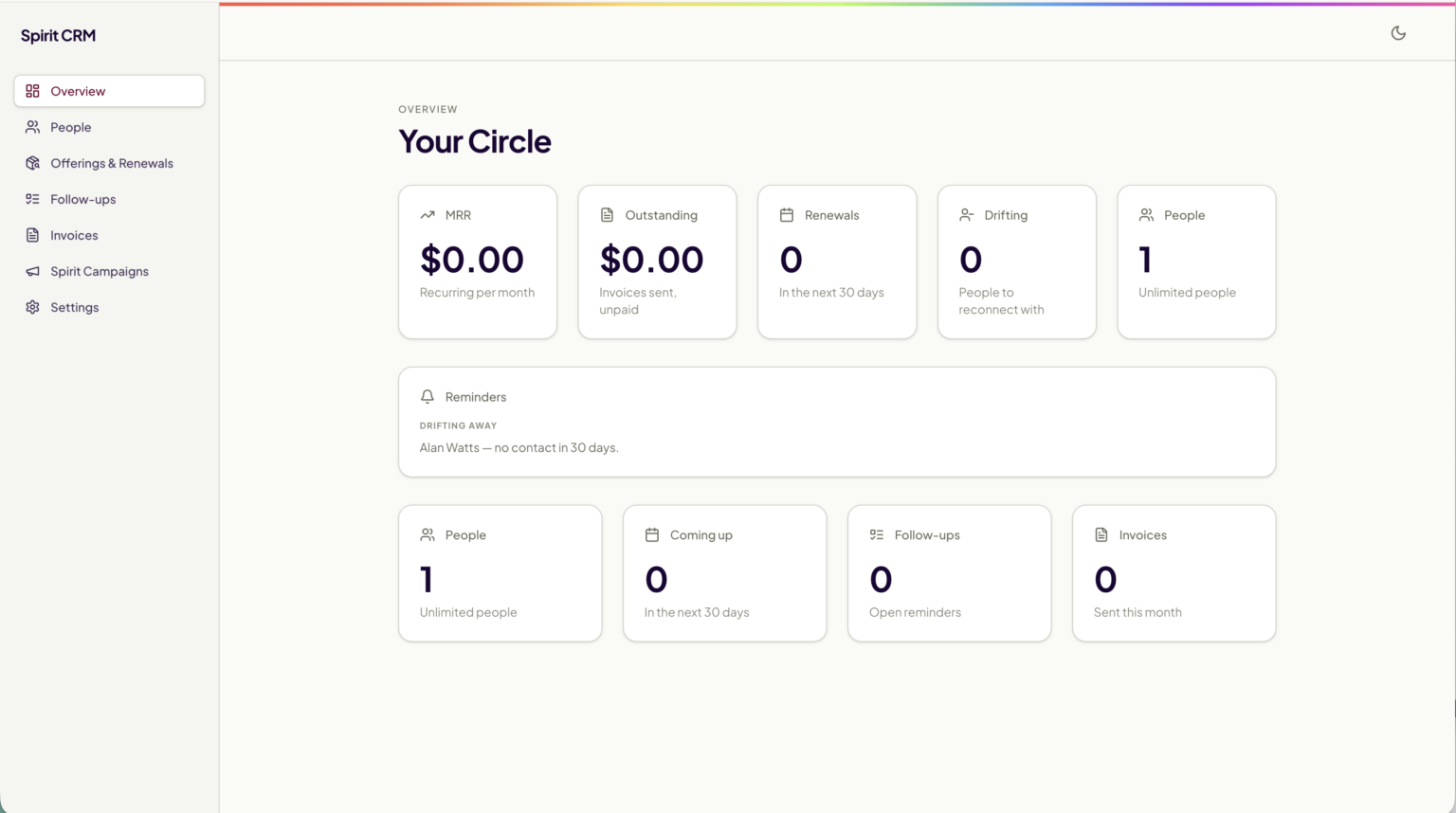Click the people icon in top People card

[x=1146, y=215]
